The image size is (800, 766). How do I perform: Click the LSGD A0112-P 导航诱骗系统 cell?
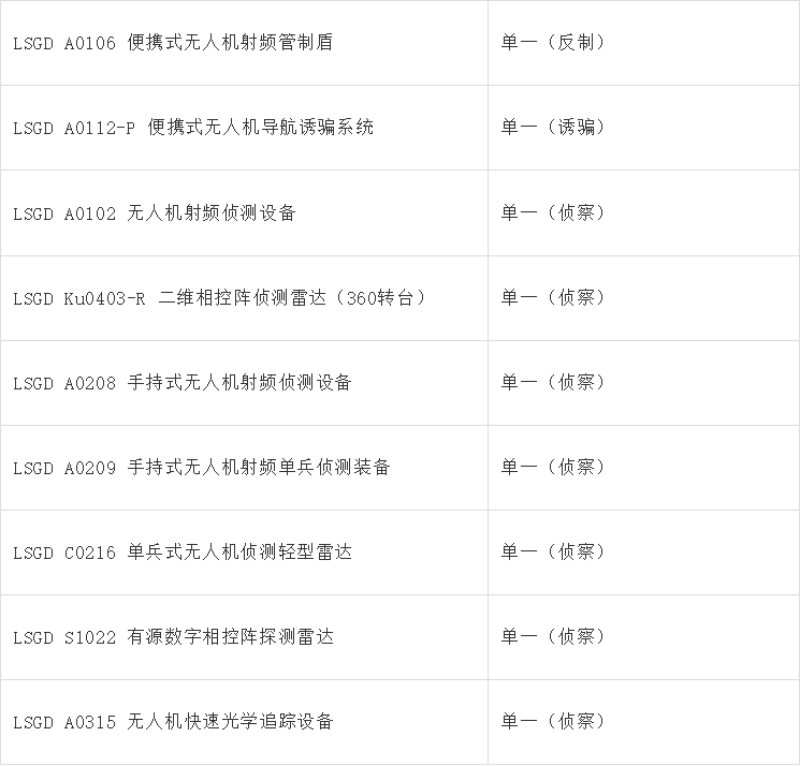tap(193, 128)
